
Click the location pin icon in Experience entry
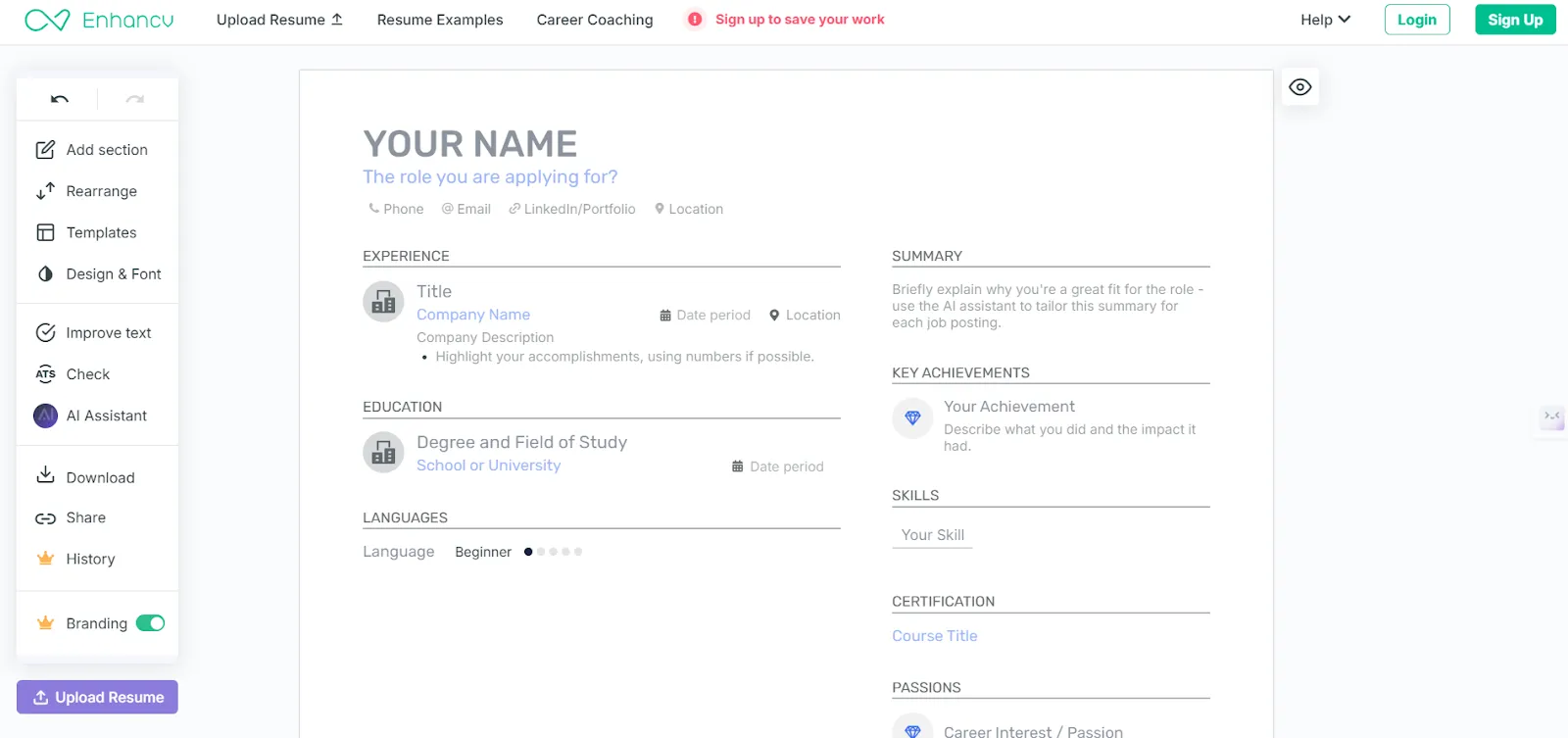(774, 316)
